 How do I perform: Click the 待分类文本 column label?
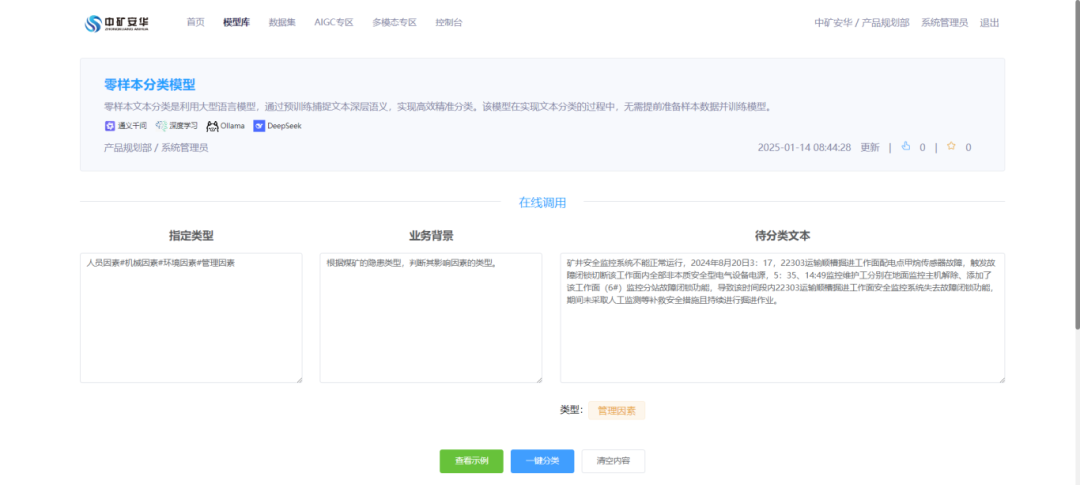[782, 236]
